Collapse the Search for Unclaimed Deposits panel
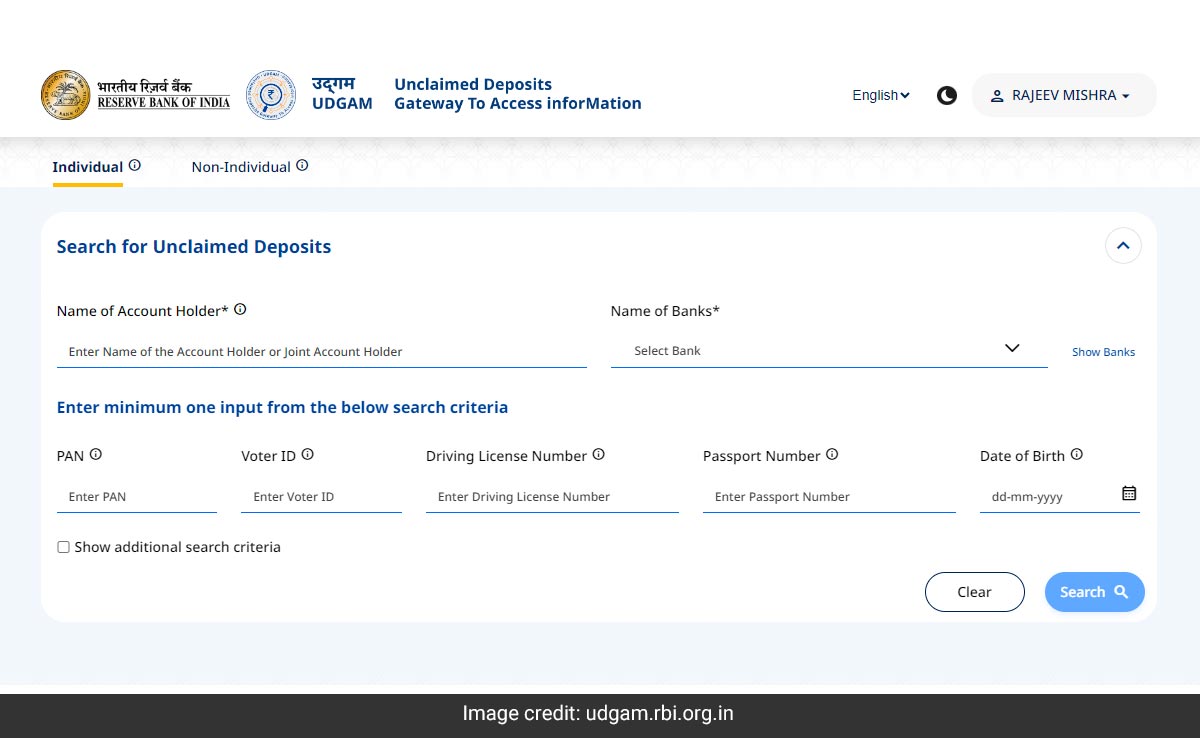 [1123, 246]
